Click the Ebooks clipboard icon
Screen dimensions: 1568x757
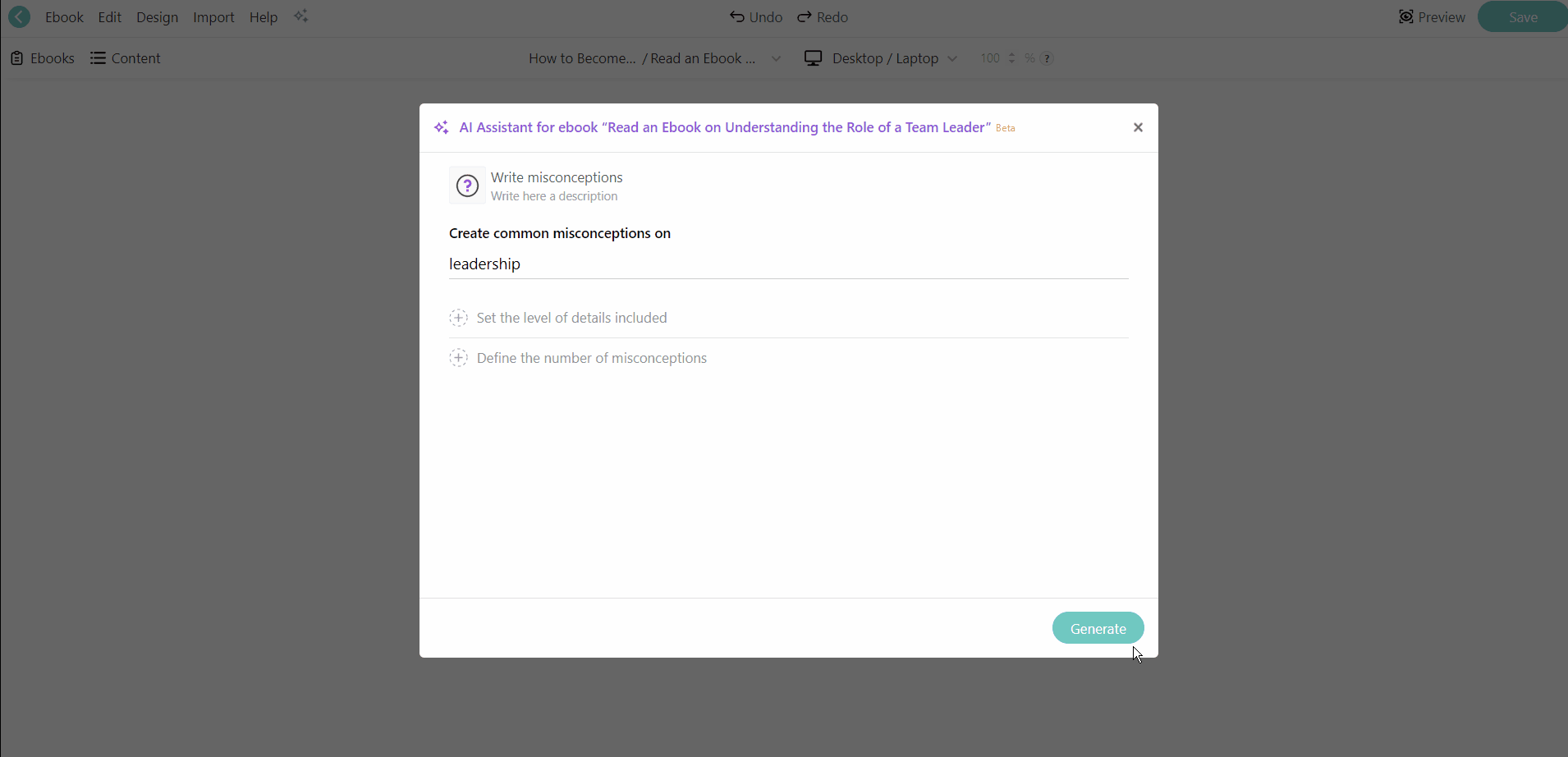point(16,58)
